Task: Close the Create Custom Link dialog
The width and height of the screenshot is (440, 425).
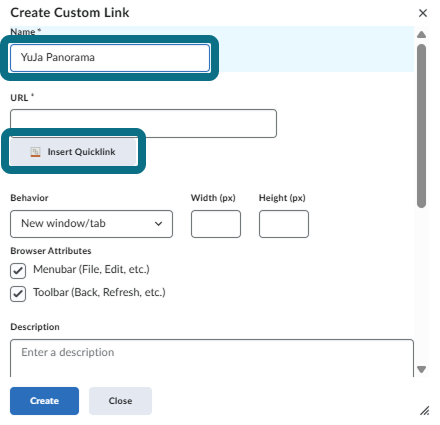Action: pyautogui.click(x=423, y=13)
